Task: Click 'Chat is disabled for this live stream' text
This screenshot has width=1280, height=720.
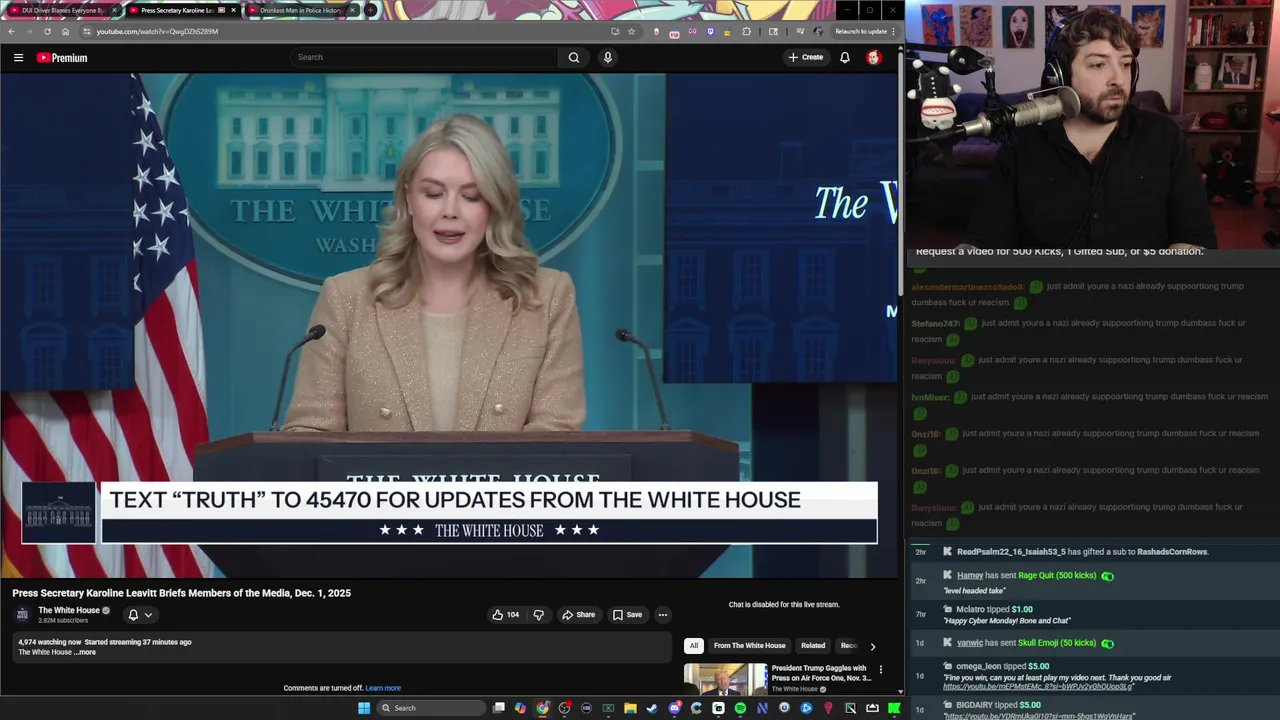Action: click(784, 604)
